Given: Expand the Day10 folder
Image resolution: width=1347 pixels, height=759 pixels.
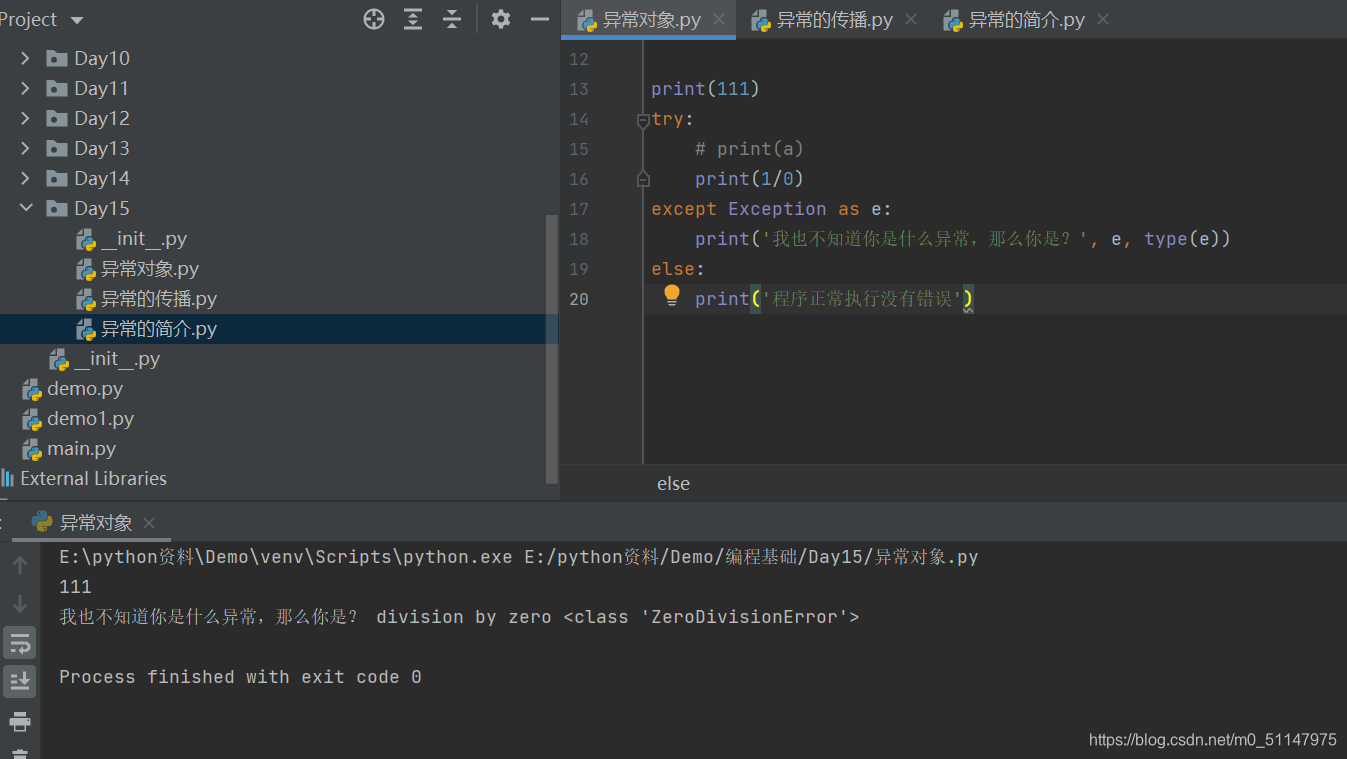Looking at the screenshot, I should (25, 58).
